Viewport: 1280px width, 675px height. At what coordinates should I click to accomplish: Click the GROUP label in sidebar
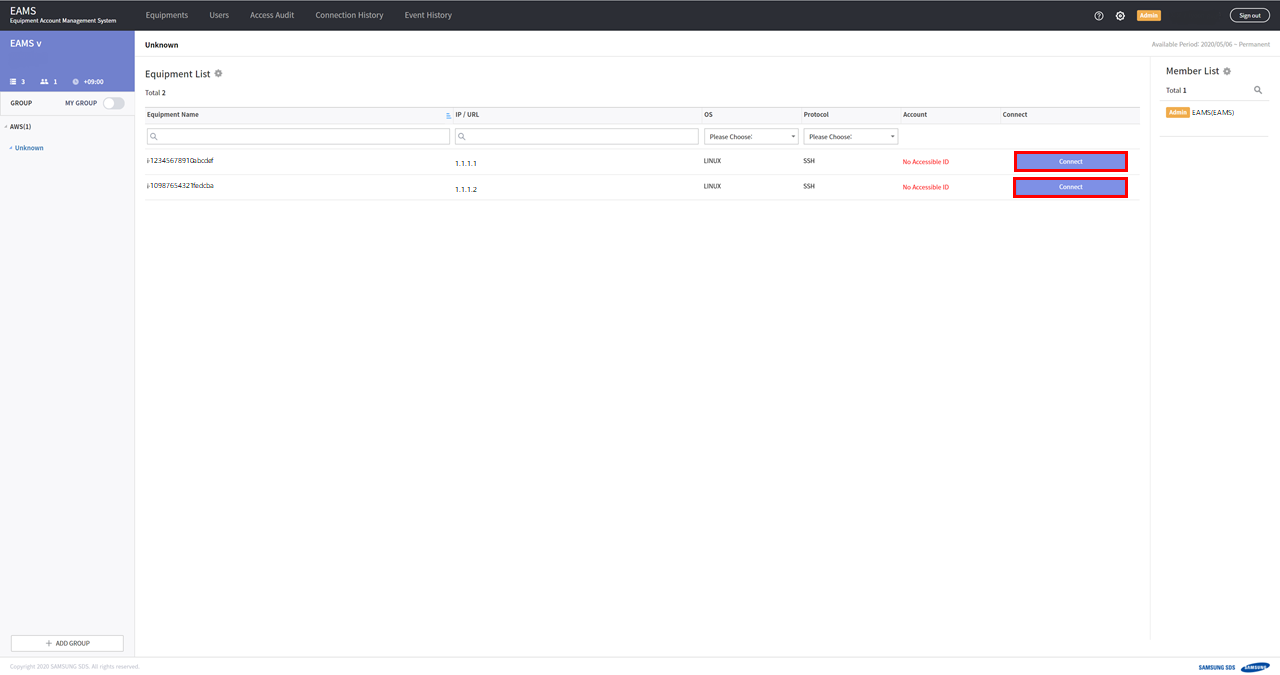21,103
